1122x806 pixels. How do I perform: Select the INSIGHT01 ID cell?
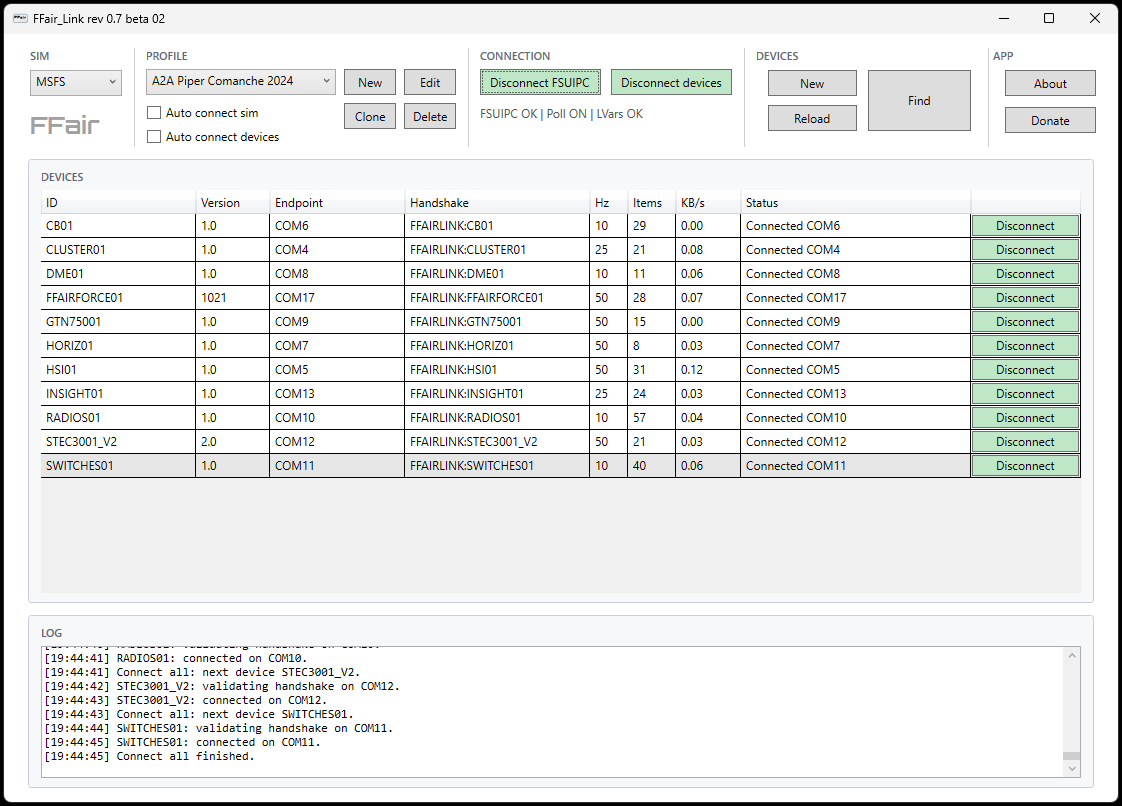pos(118,394)
